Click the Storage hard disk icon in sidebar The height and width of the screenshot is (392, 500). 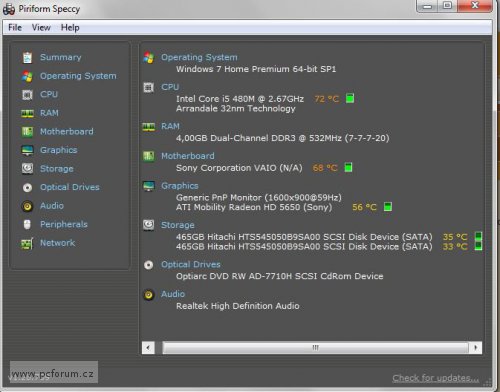point(27,168)
